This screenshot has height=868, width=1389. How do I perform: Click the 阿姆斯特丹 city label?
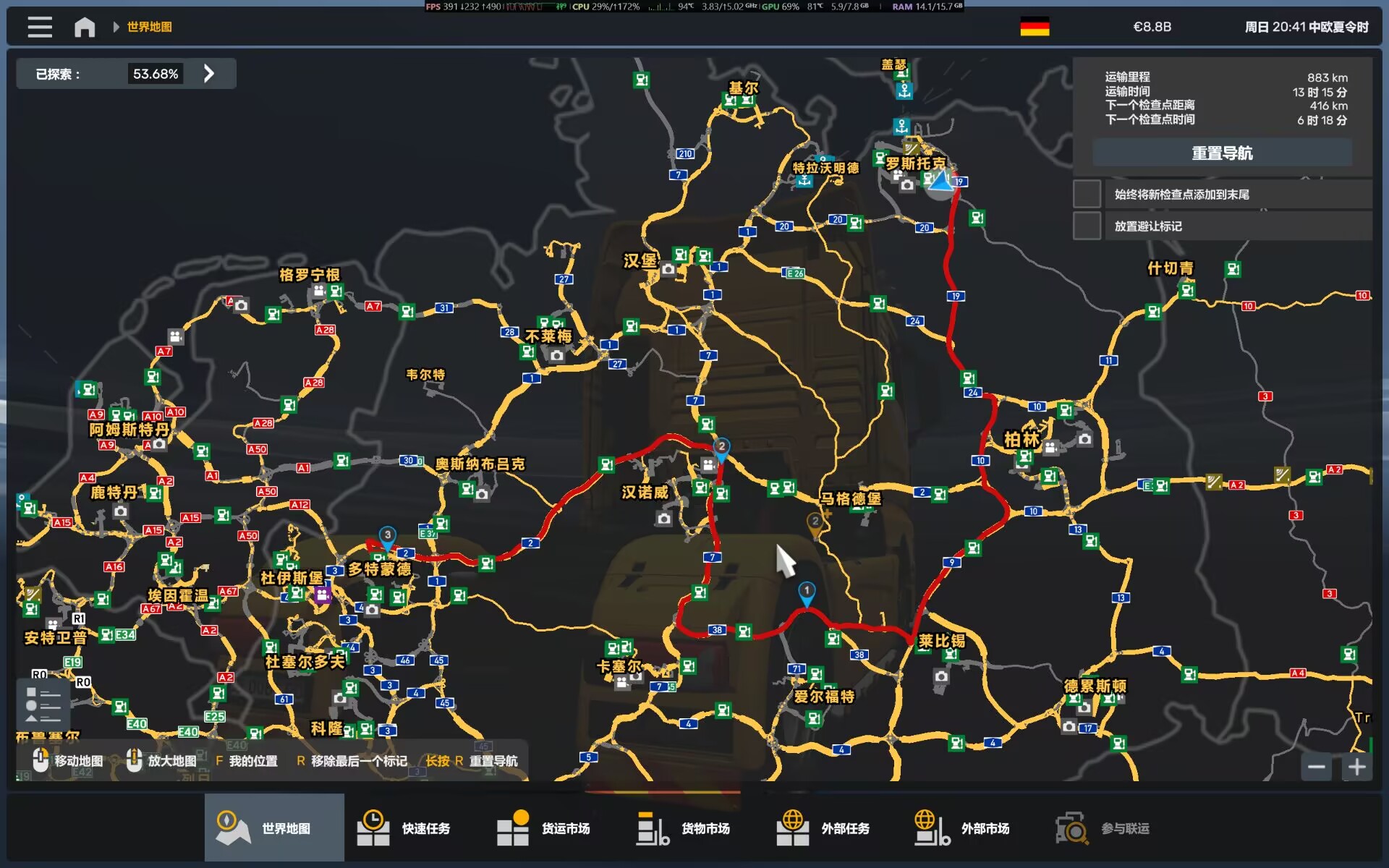coord(129,430)
